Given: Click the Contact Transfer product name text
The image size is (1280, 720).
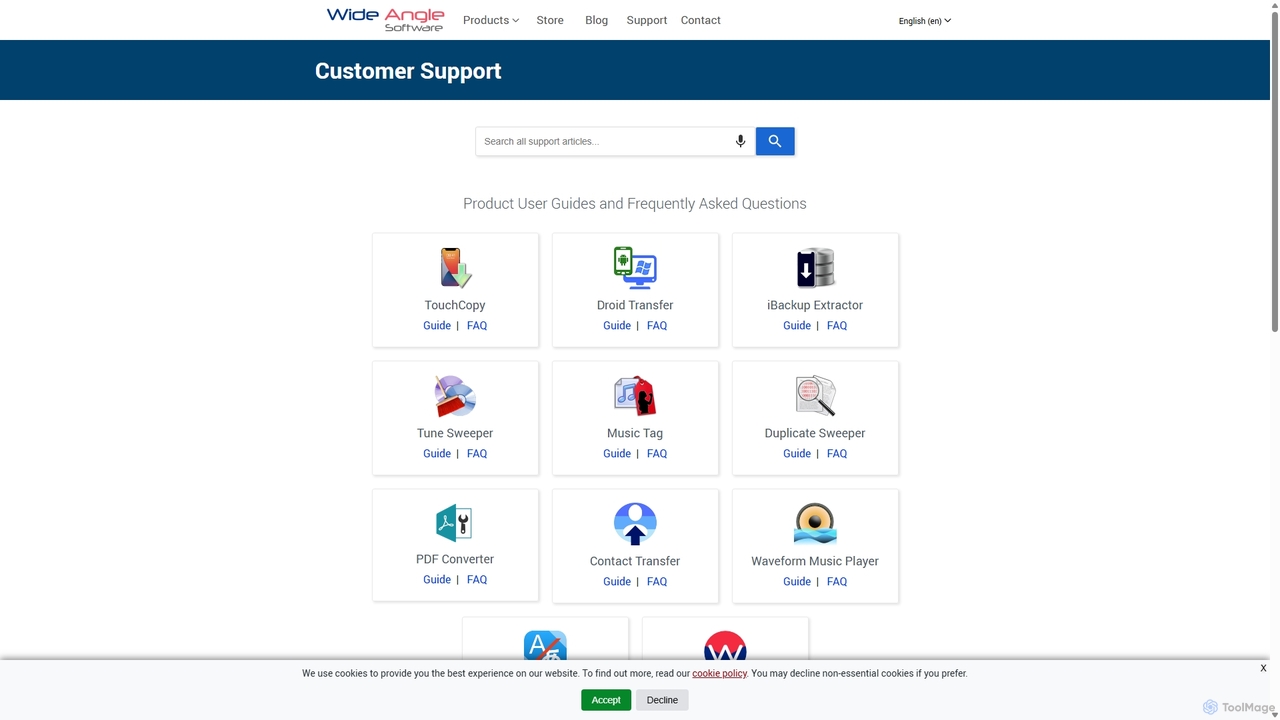Looking at the screenshot, I should 635,561.
